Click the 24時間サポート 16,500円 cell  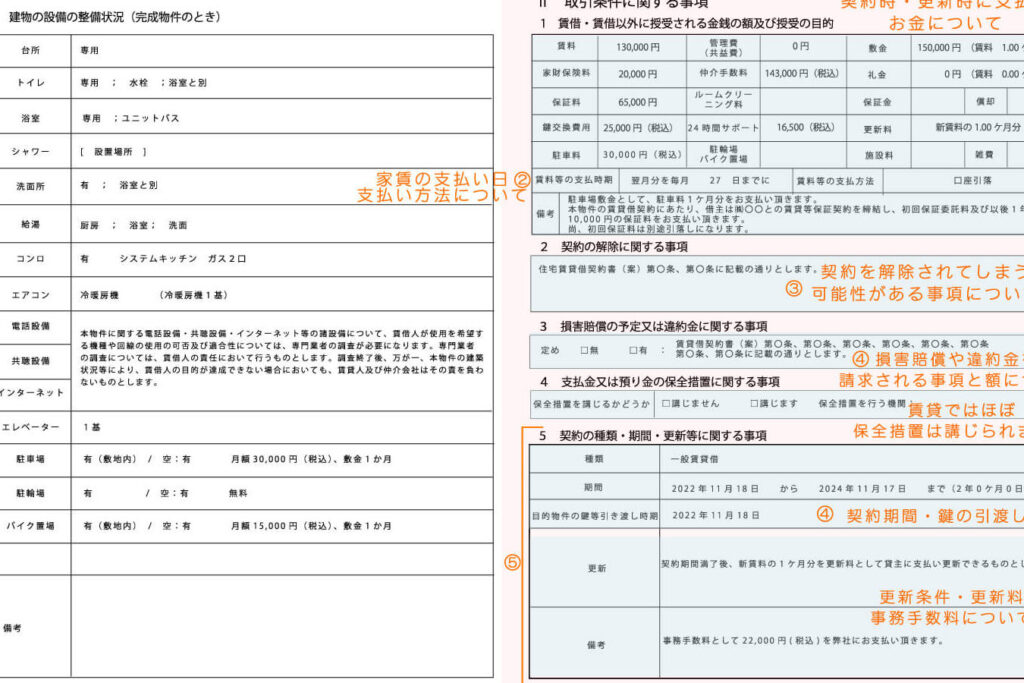805,128
